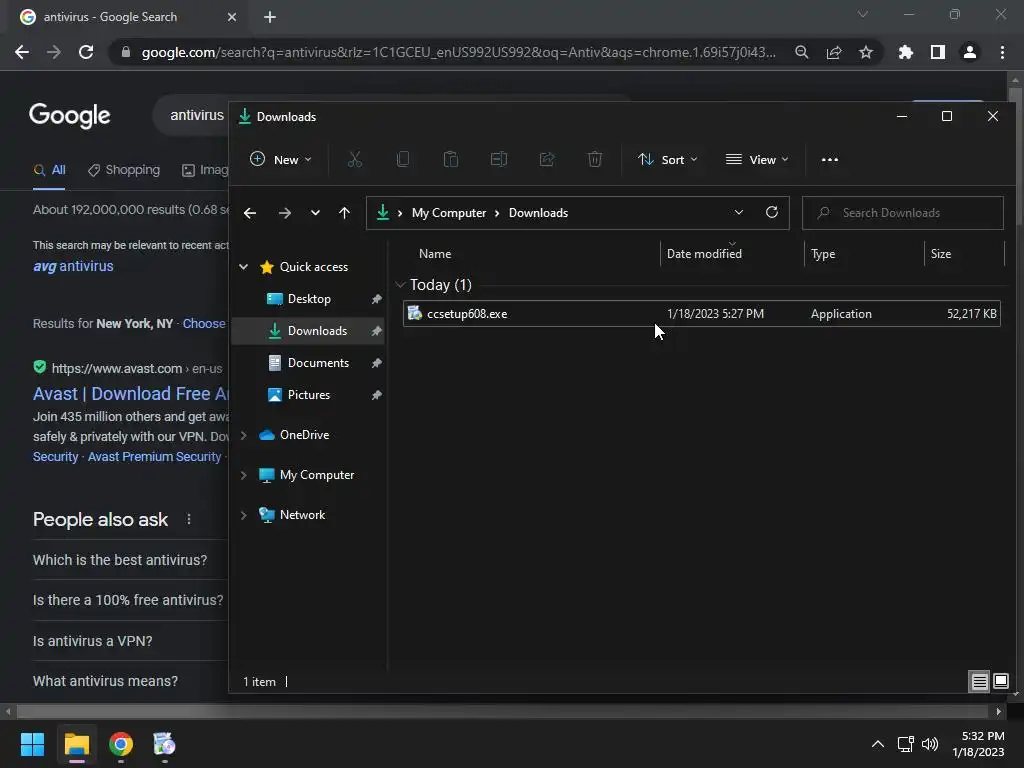This screenshot has height=768, width=1024.
Task: Click the Type column header
Action: [863, 254]
